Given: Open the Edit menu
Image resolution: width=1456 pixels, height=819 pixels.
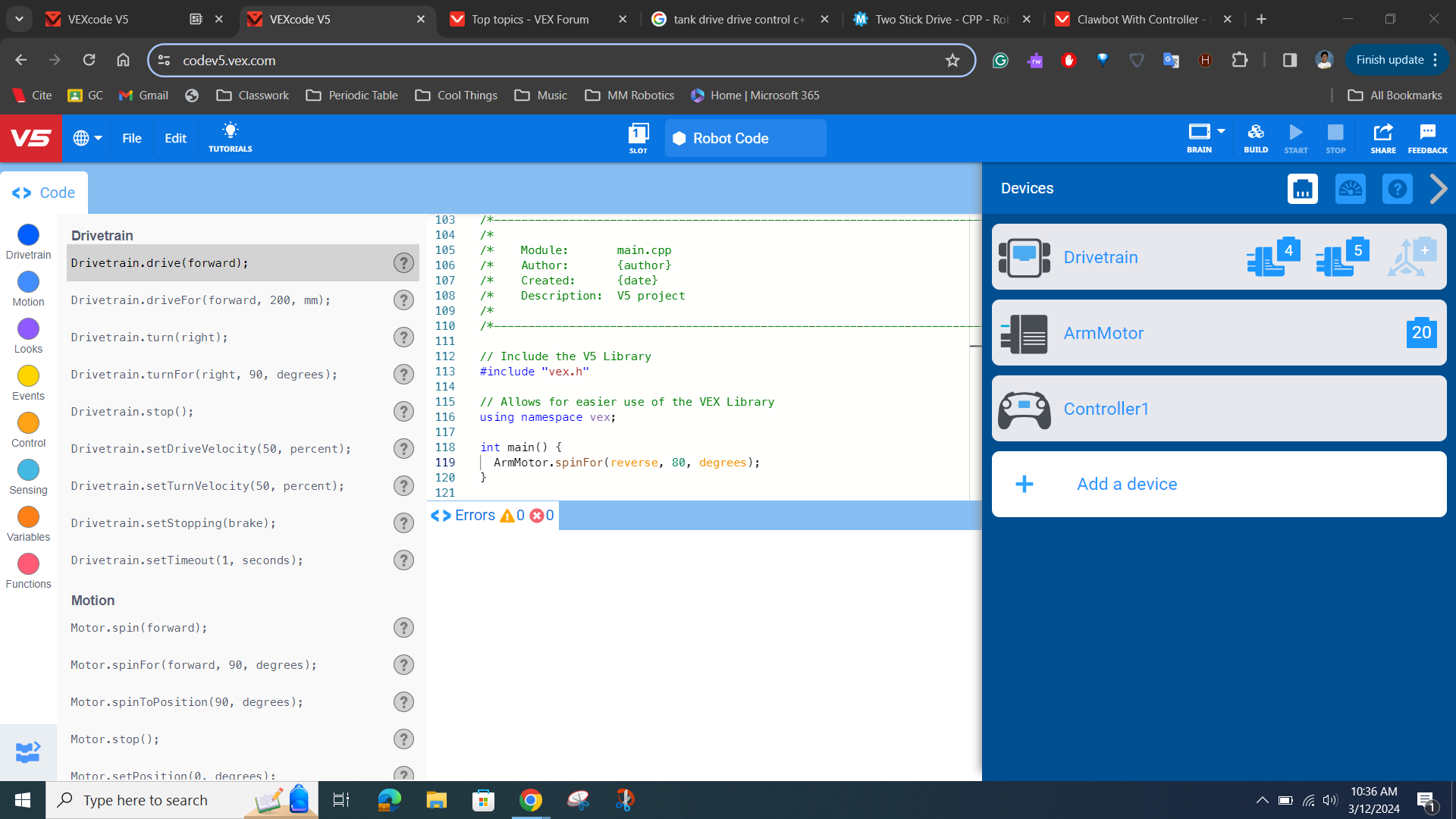Looking at the screenshot, I should tap(175, 138).
